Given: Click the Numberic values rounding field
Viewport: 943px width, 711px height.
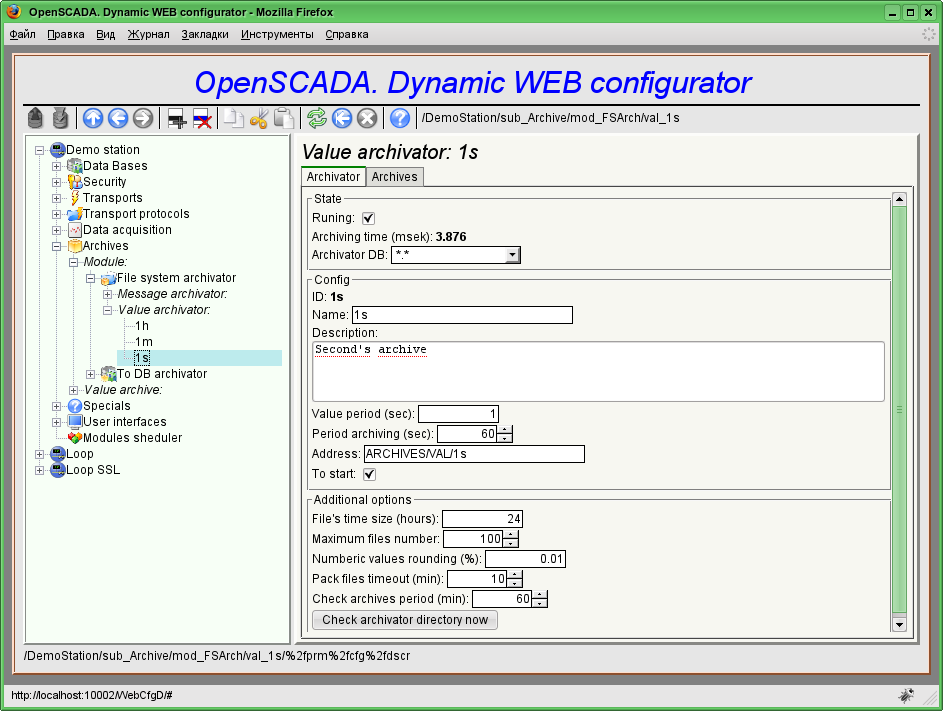Looking at the screenshot, I should tap(525, 559).
